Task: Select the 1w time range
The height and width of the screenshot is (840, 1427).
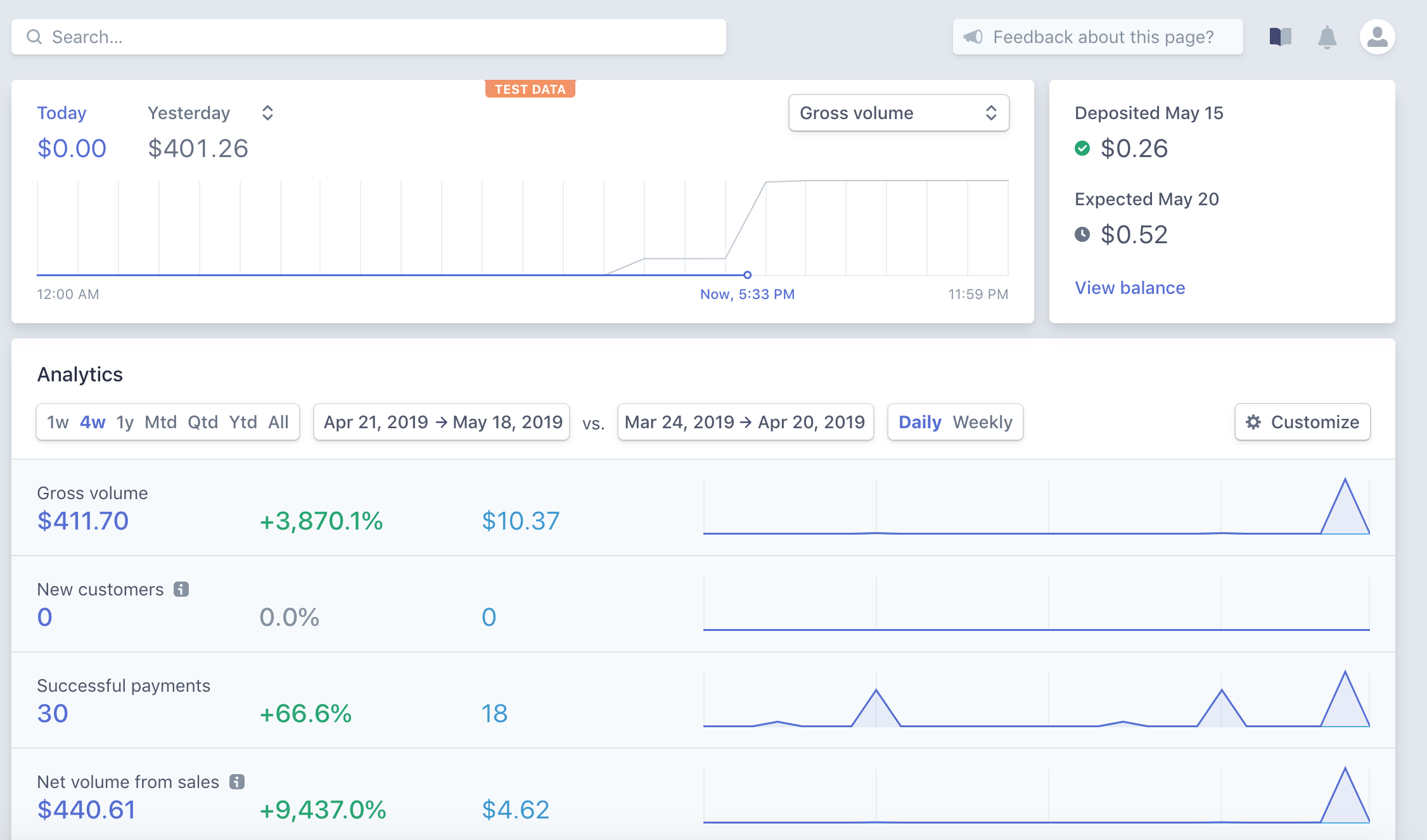Action: pyautogui.click(x=58, y=422)
